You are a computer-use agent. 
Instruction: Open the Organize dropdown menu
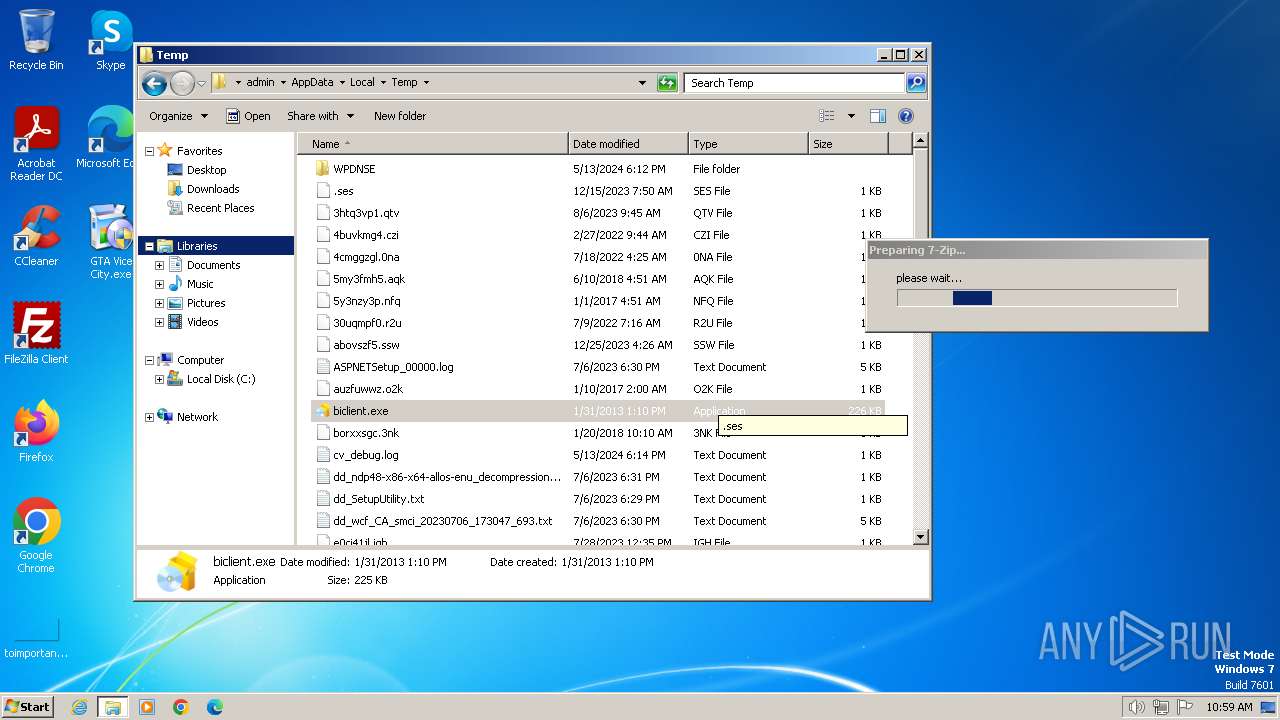click(179, 116)
